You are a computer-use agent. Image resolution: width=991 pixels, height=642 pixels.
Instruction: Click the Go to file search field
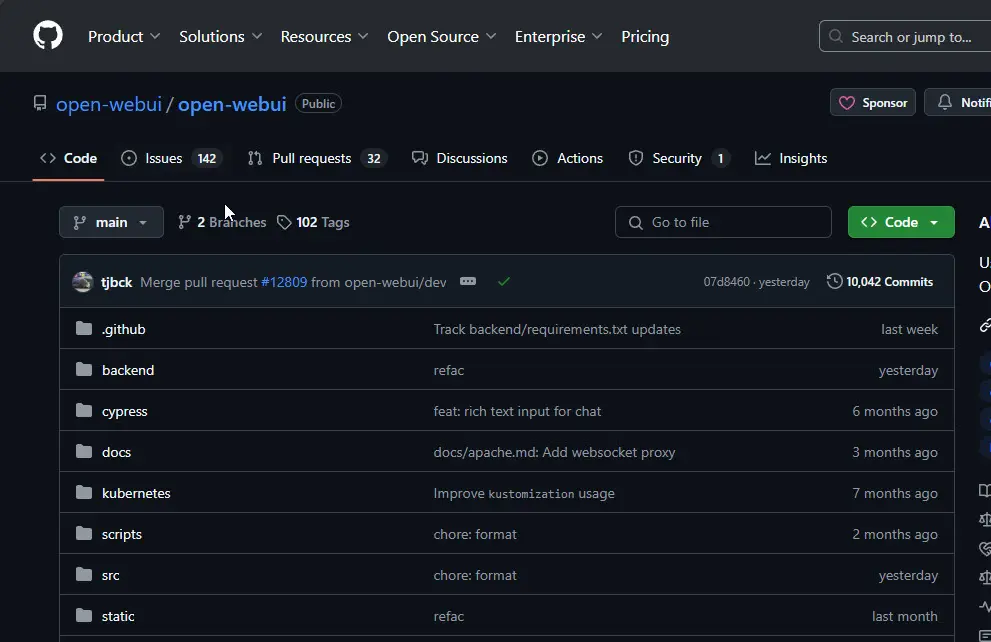[x=723, y=222]
